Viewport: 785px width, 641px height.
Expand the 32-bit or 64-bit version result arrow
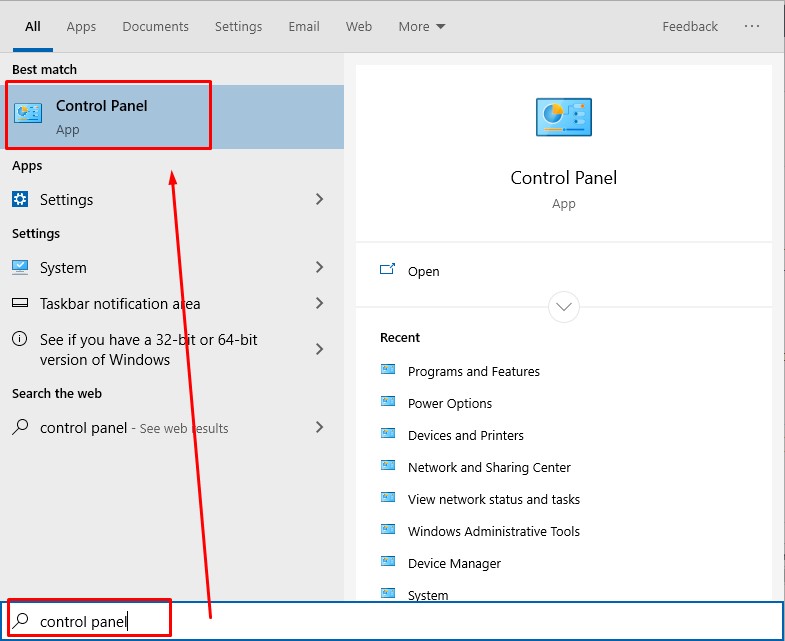(x=319, y=349)
